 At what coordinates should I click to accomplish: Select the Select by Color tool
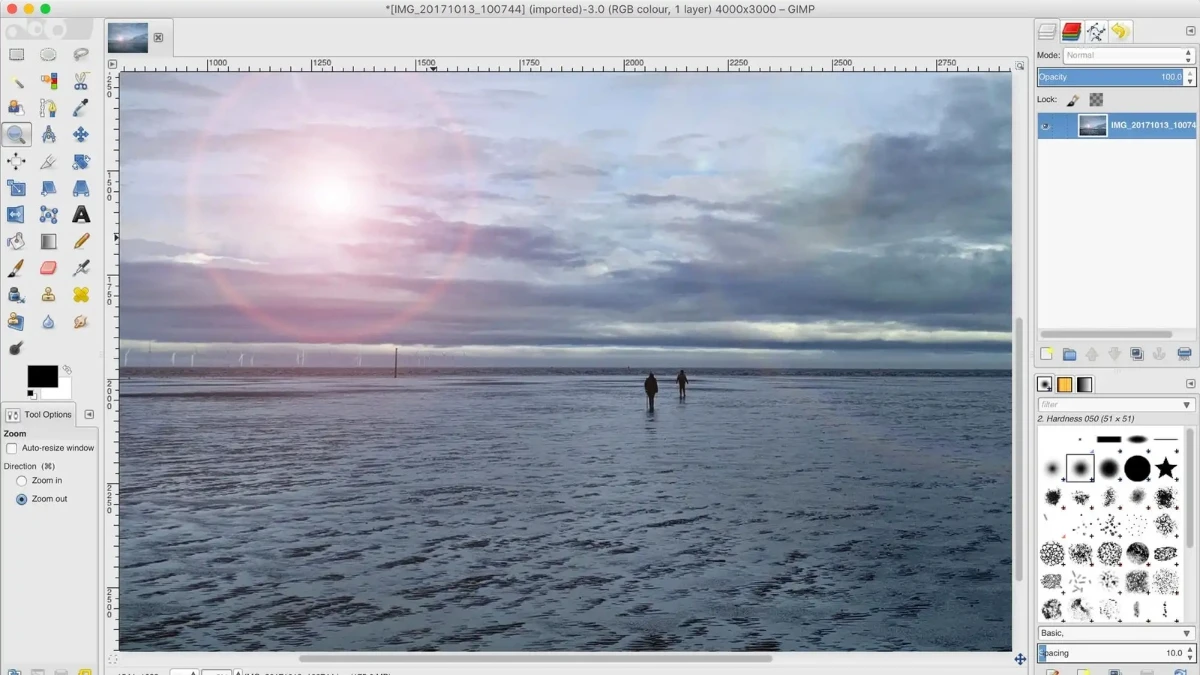48,81
